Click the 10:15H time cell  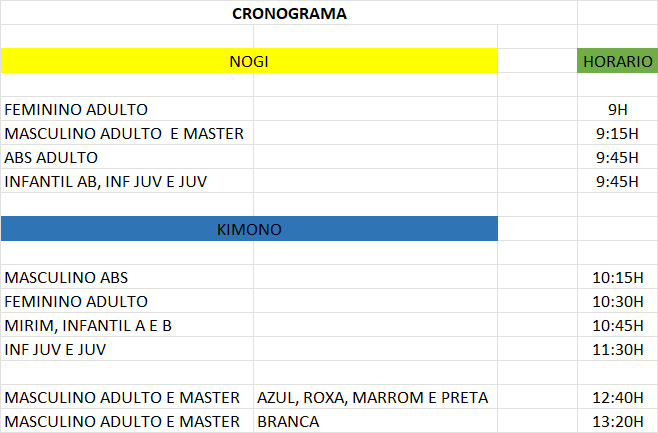[x=617, y=277]
